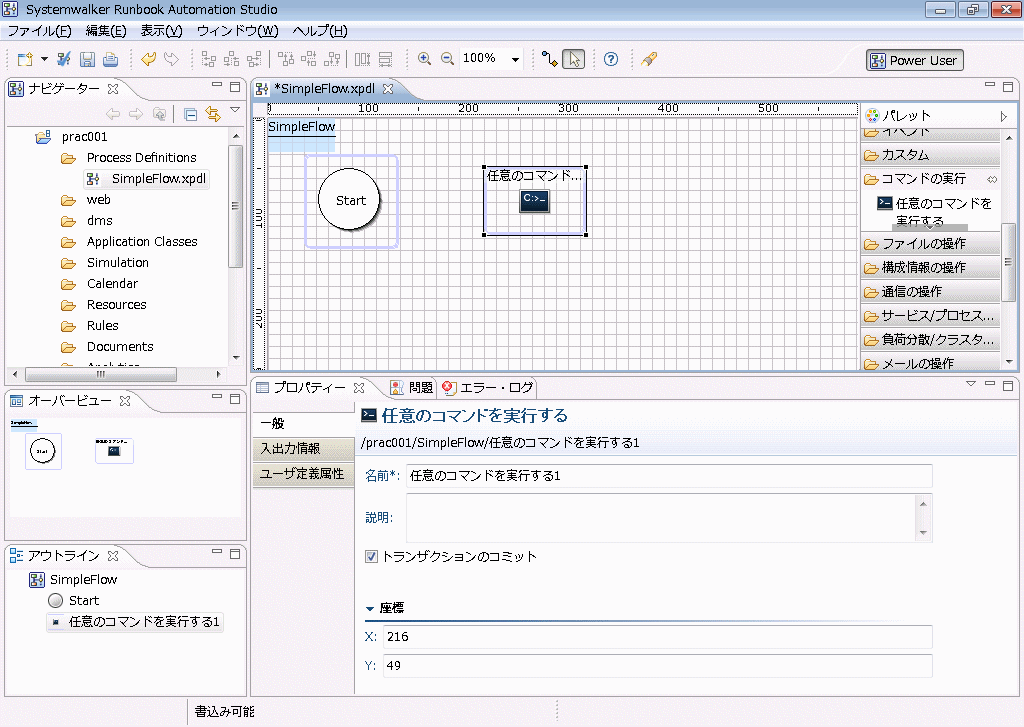Select the connection arrow tool icon
This screenshot has width=1024, height=727.
click(550, 59)
